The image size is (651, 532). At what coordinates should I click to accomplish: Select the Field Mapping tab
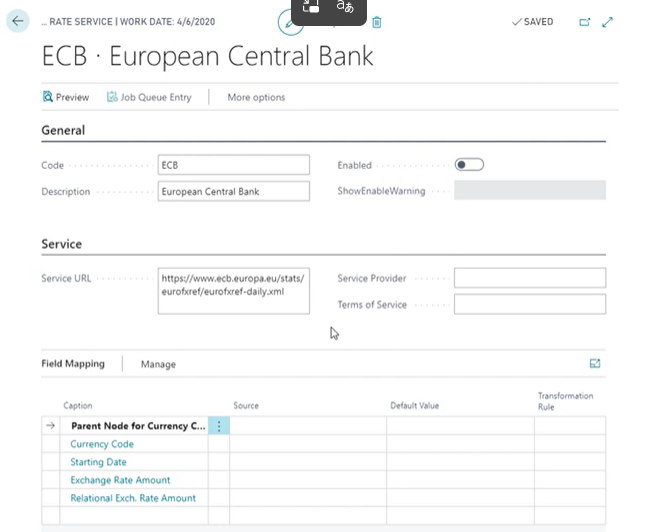73,363
